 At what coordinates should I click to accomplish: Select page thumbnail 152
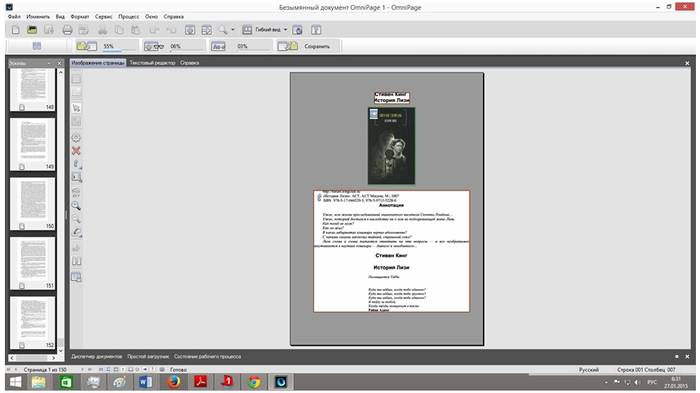[33, 322]
